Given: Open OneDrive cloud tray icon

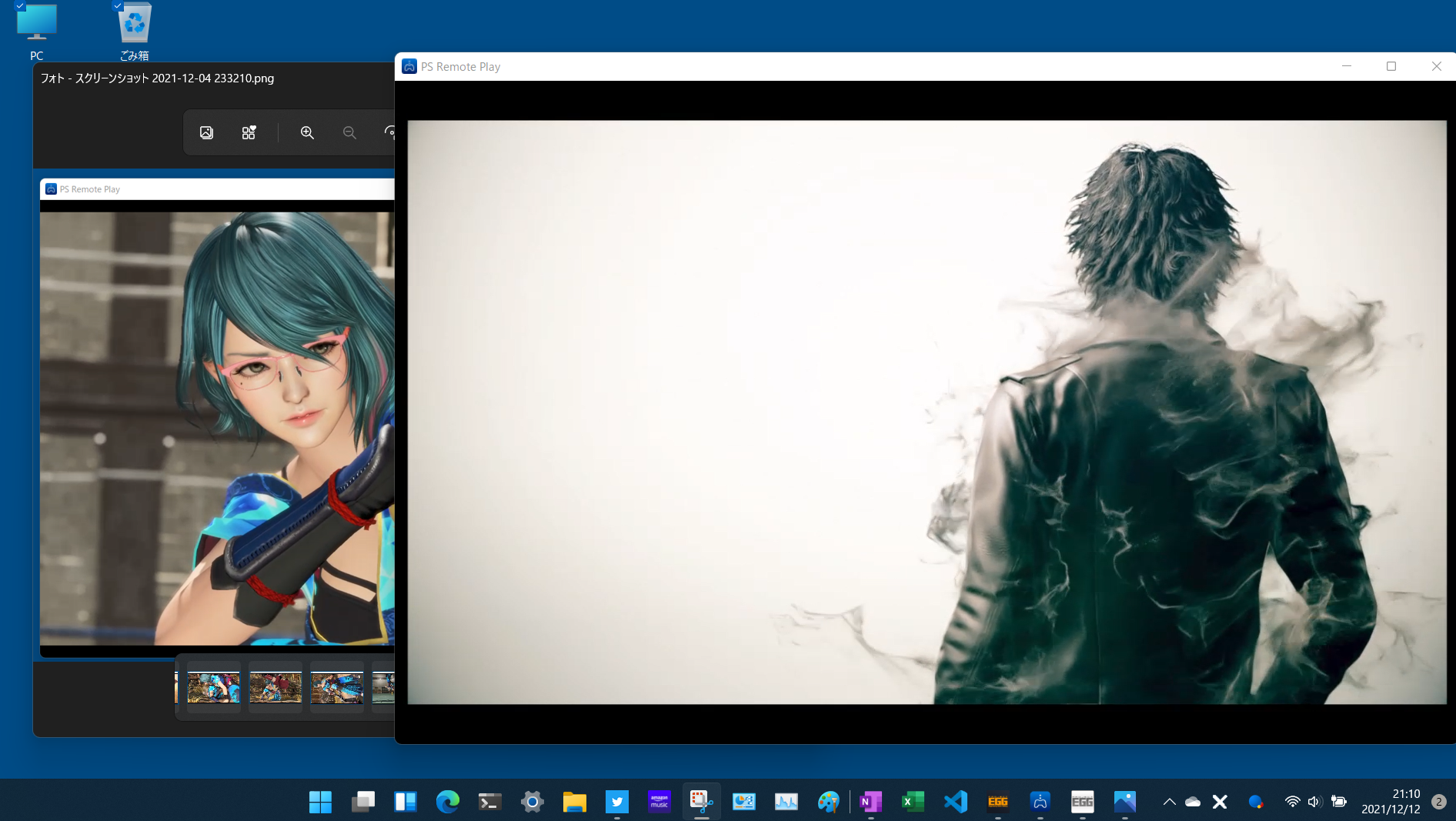Looking at the screenshot, I should (x=1193, y=802).
